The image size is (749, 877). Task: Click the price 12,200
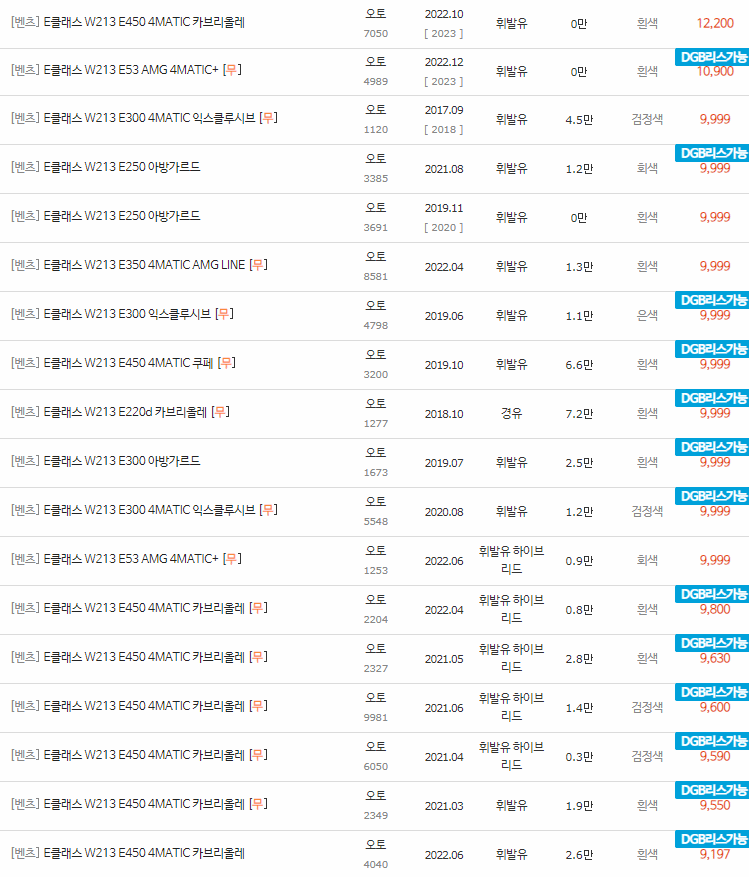(715, 23)
